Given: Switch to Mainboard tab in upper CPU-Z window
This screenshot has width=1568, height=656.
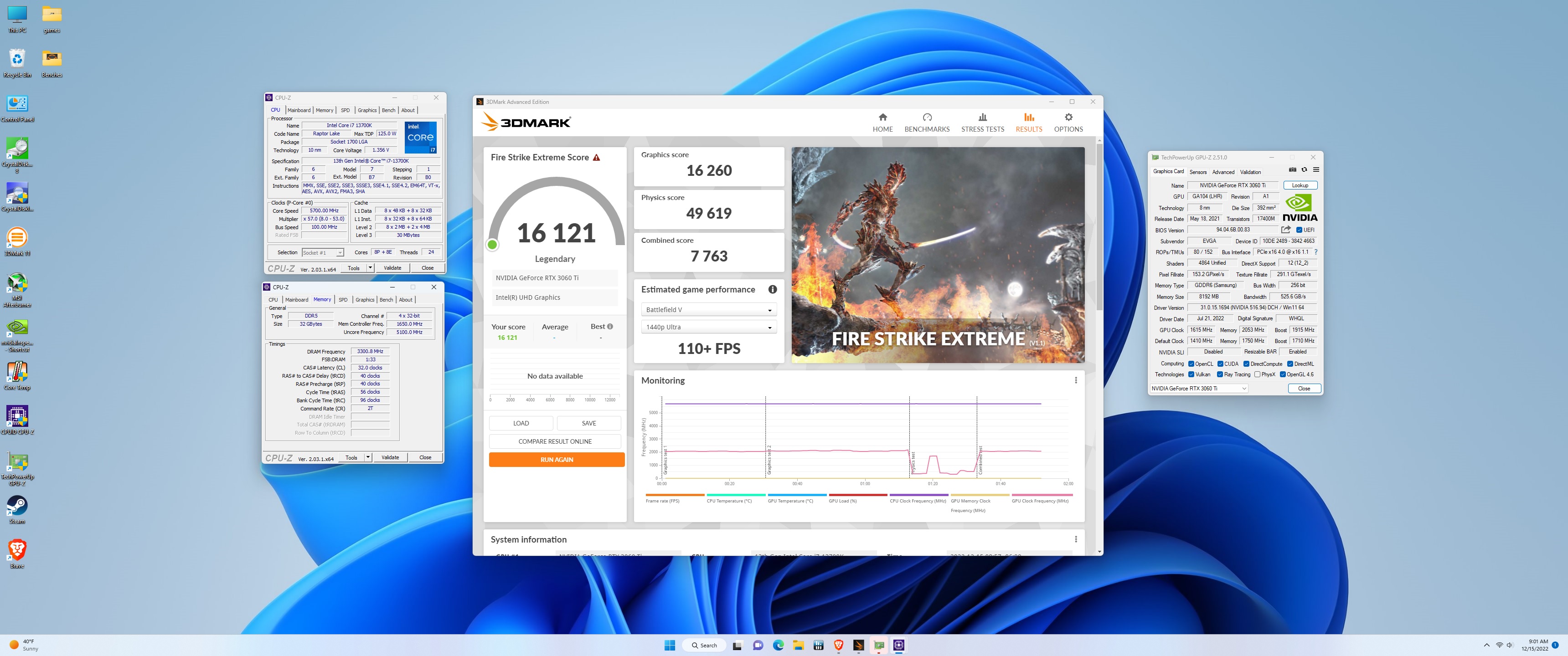Looking at the screenshot, I should coord(298,110).
